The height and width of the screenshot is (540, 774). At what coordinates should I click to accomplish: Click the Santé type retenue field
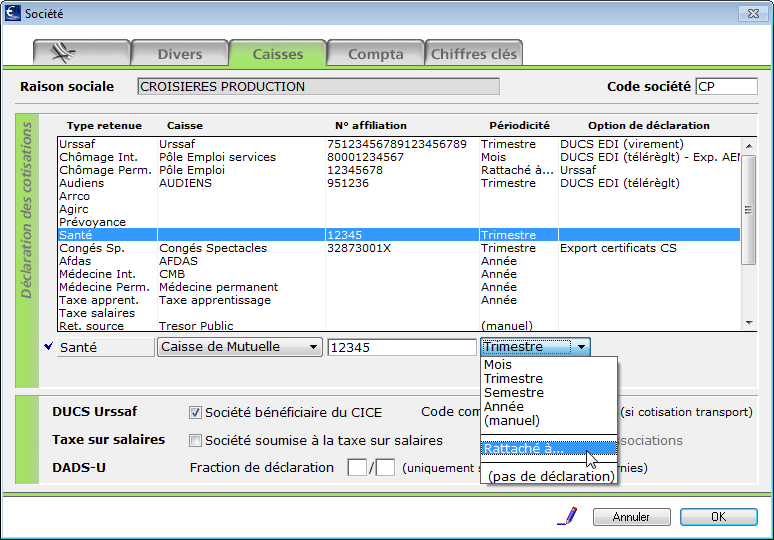click(x=106, y=347)
